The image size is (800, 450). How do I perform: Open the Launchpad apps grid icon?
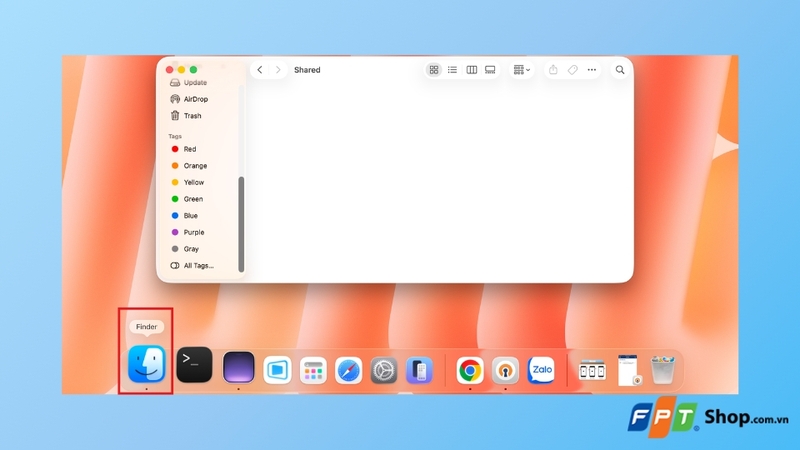(x=313, y=370)
